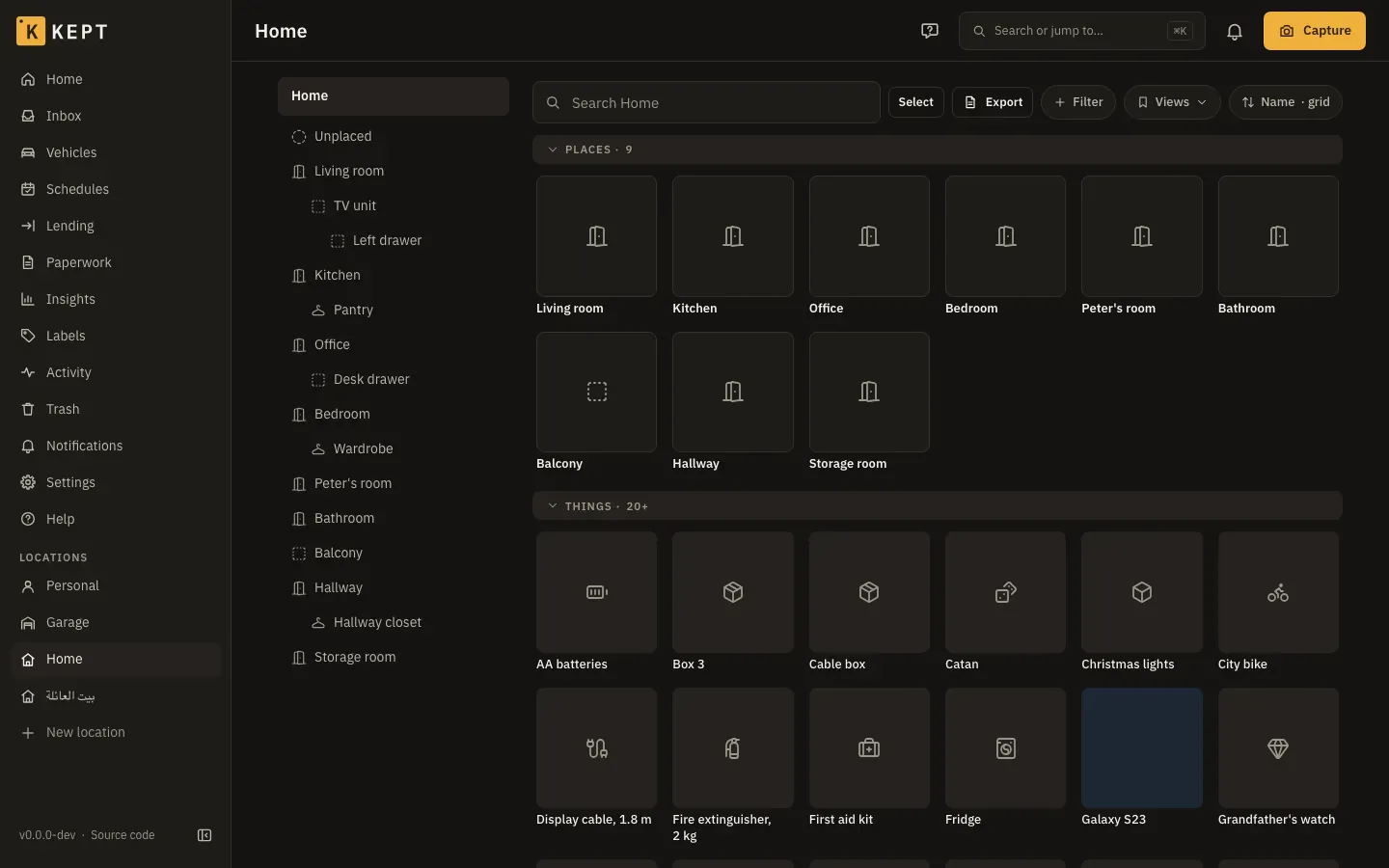Viewport: 1389px width, 868px height.
Task: Collapse the sidebar with the panel icon
Action: point(204,835)
